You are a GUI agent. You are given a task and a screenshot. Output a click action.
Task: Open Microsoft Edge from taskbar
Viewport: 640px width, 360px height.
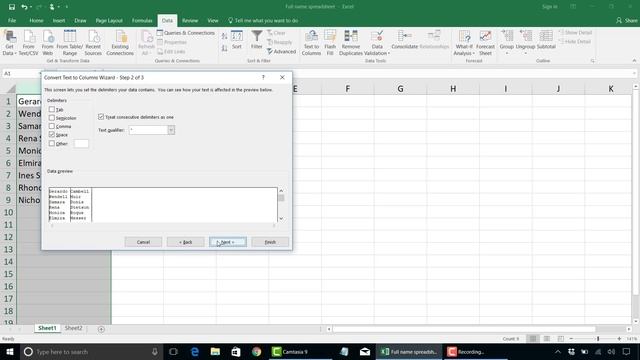tap(195, 351)
